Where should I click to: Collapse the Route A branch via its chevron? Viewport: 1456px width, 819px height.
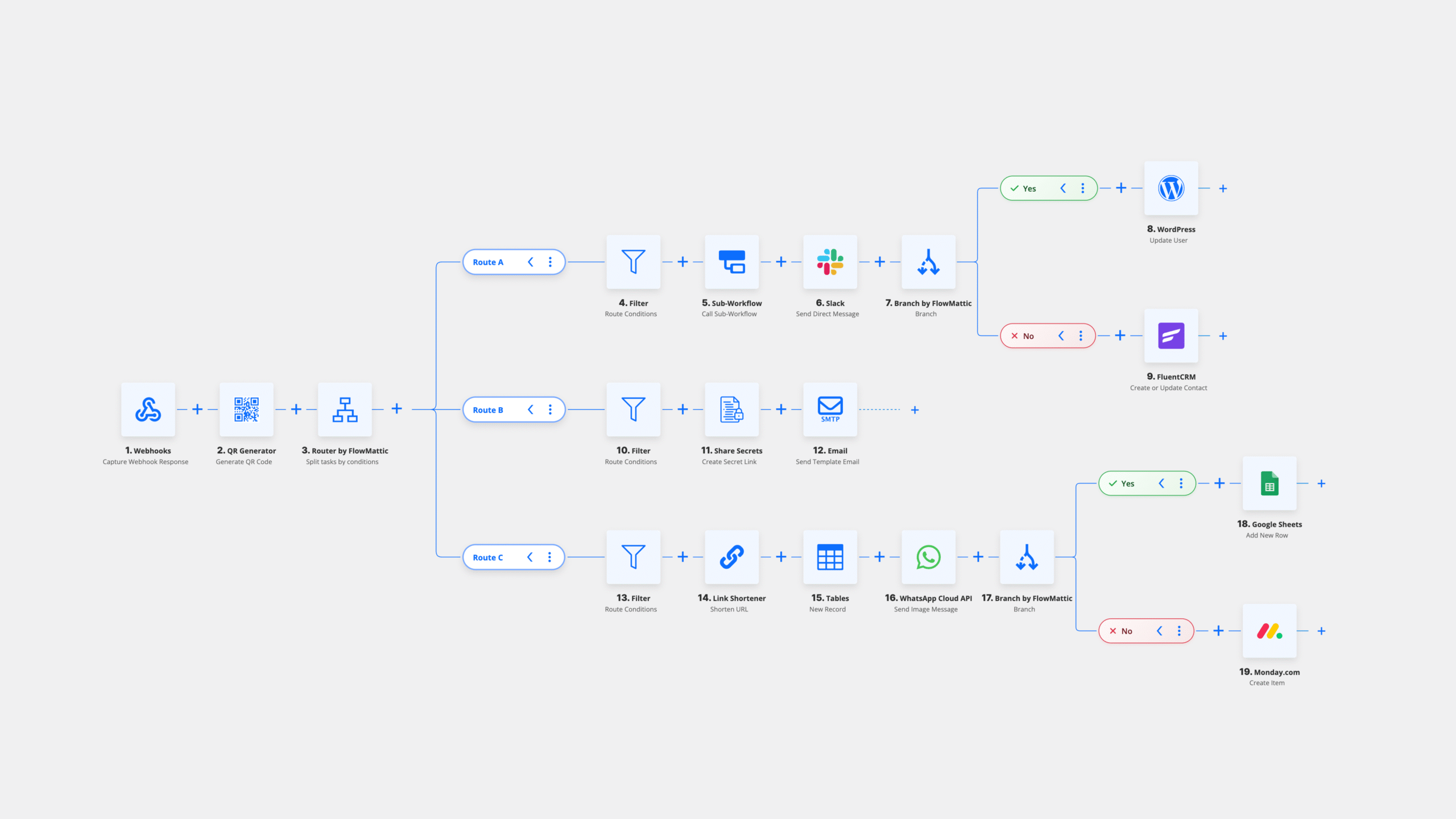530,262
